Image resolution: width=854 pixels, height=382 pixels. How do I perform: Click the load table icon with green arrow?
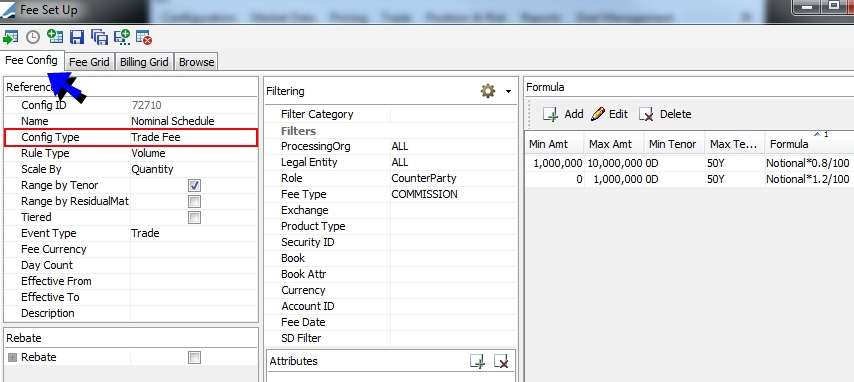pyautogui.click(x=10, y=37)
